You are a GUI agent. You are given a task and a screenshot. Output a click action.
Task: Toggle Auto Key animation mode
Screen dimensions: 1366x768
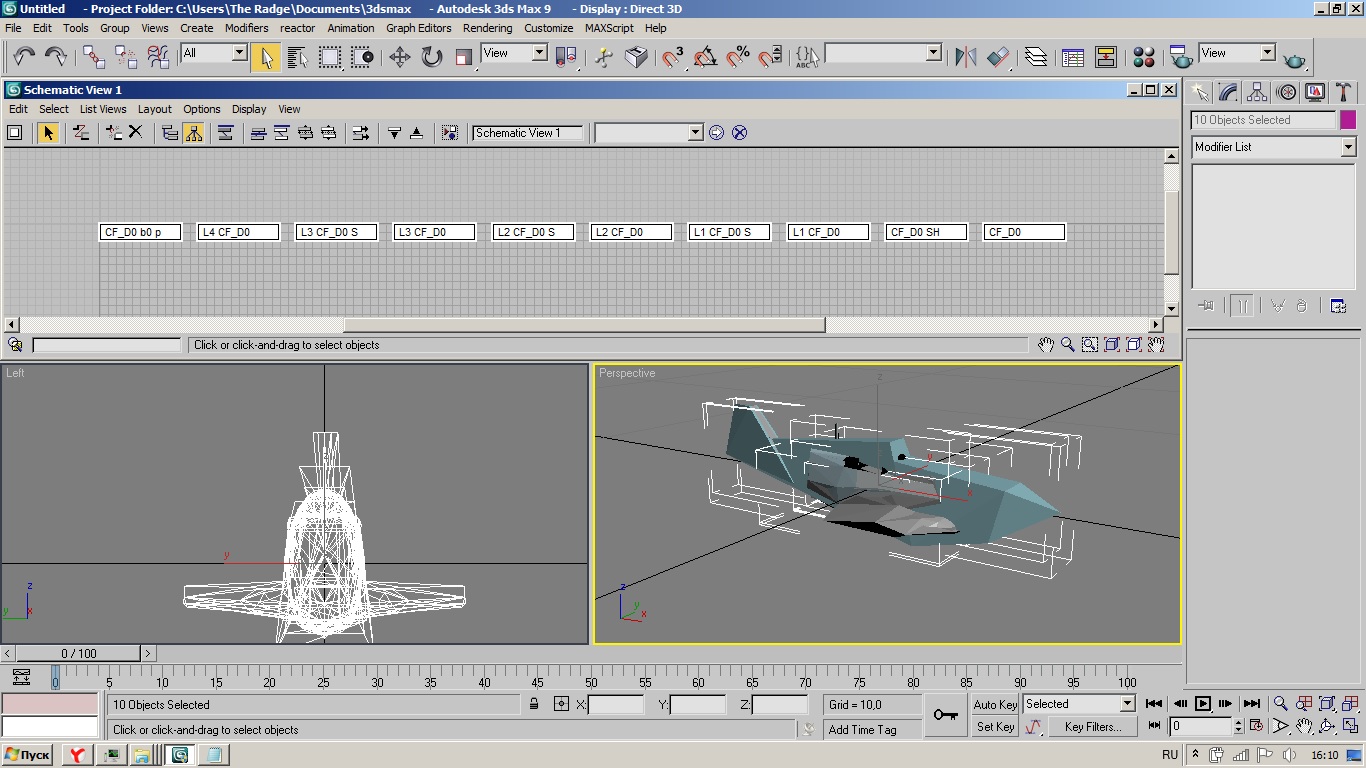995,704
